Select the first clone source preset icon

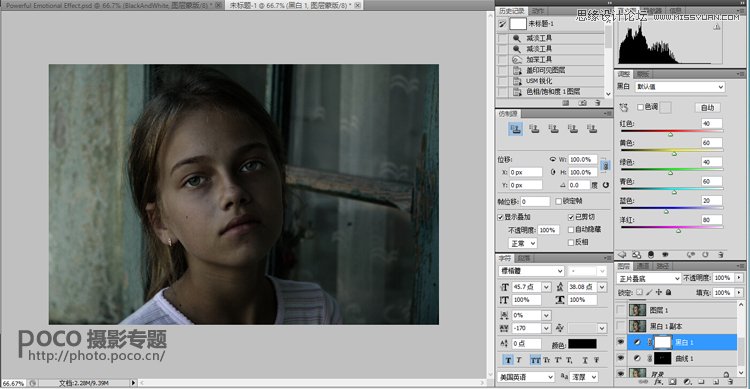point(515,129)
